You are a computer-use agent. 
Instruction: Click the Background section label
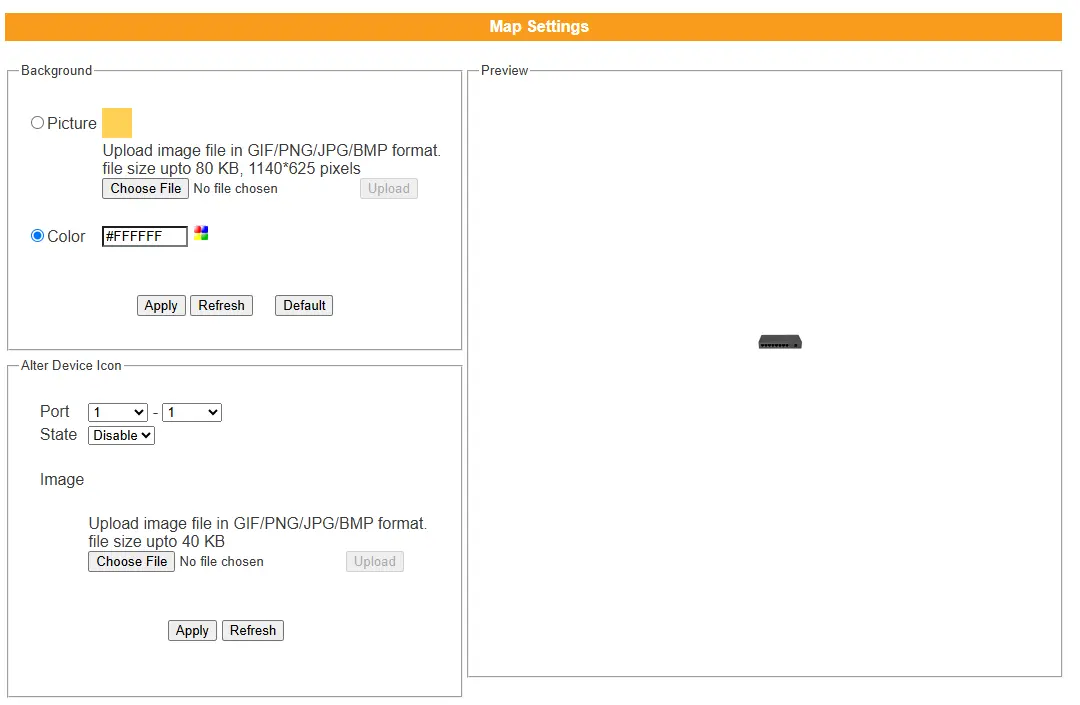coord(56,70)
